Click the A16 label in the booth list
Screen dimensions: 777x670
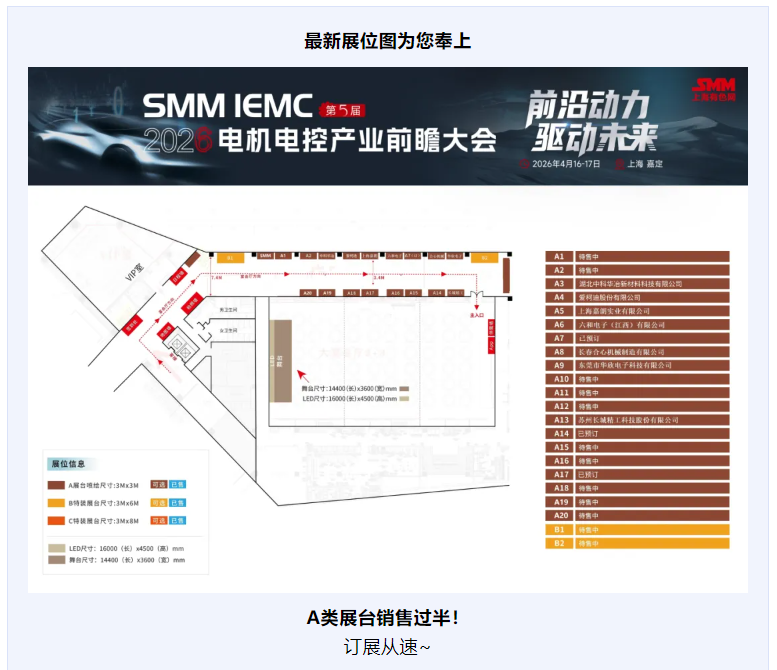(x=561, y=461)
